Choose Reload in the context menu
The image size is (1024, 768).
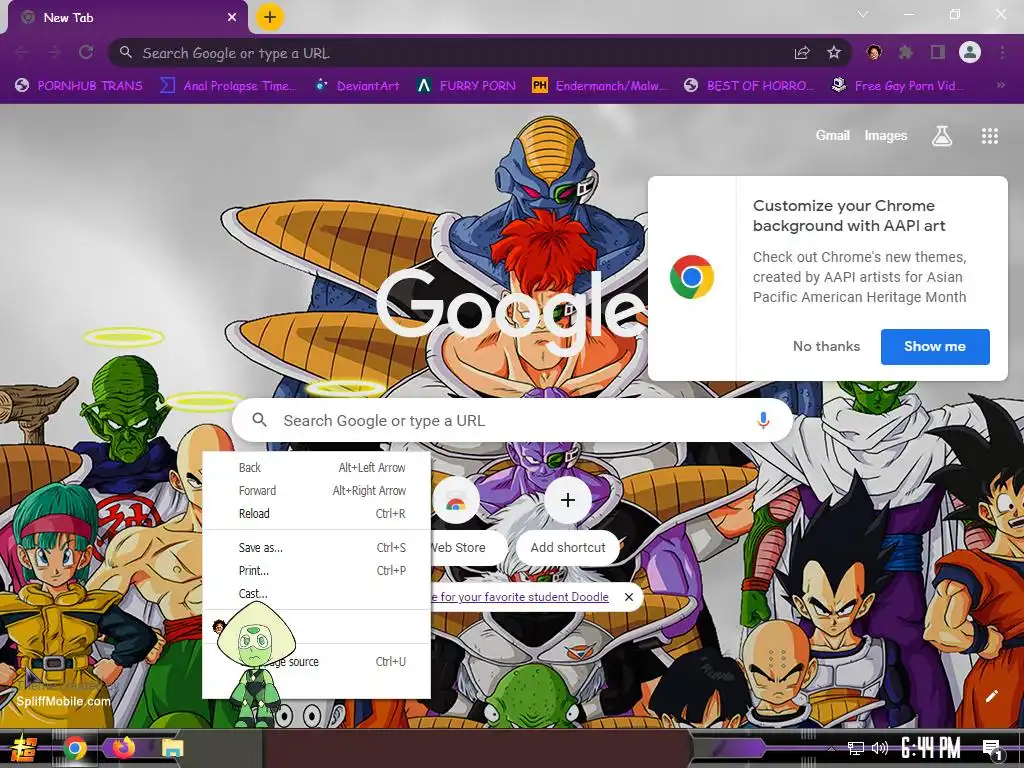click(x=316, y=513)
